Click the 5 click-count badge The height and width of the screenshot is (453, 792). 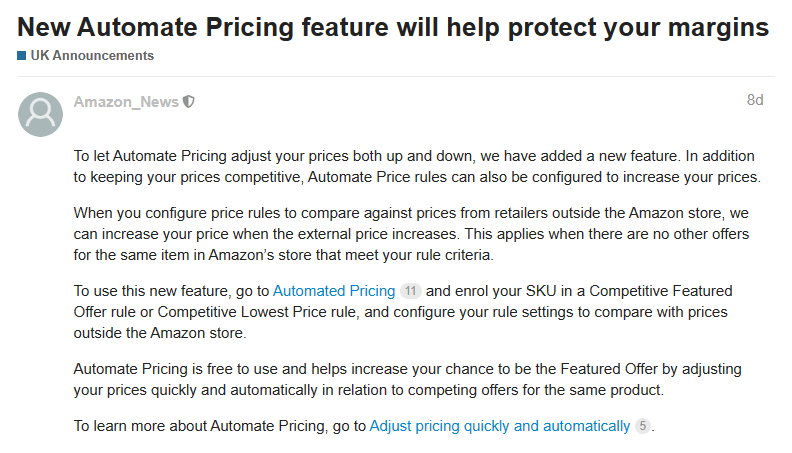click(x=643, y=426)
